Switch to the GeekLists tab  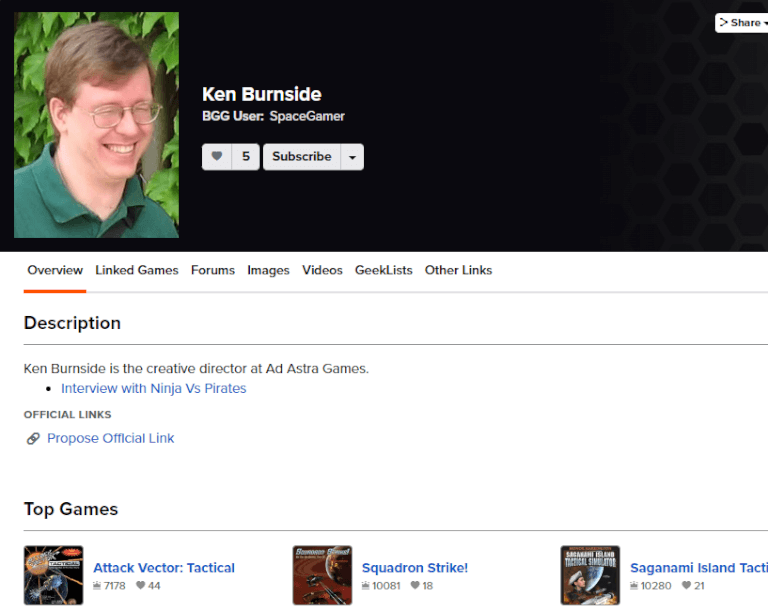[384, 270]
